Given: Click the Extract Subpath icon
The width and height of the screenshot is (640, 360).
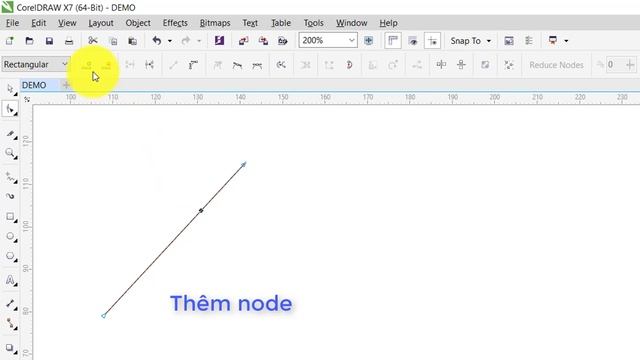Looking at the screenshot, I should (x=306, y=65).
